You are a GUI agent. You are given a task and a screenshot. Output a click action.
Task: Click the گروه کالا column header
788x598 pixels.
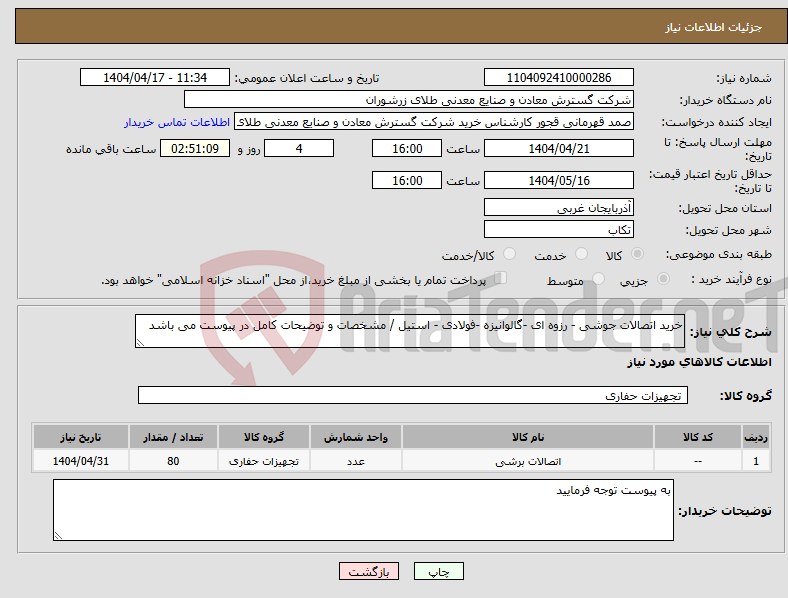coord(263,437)
